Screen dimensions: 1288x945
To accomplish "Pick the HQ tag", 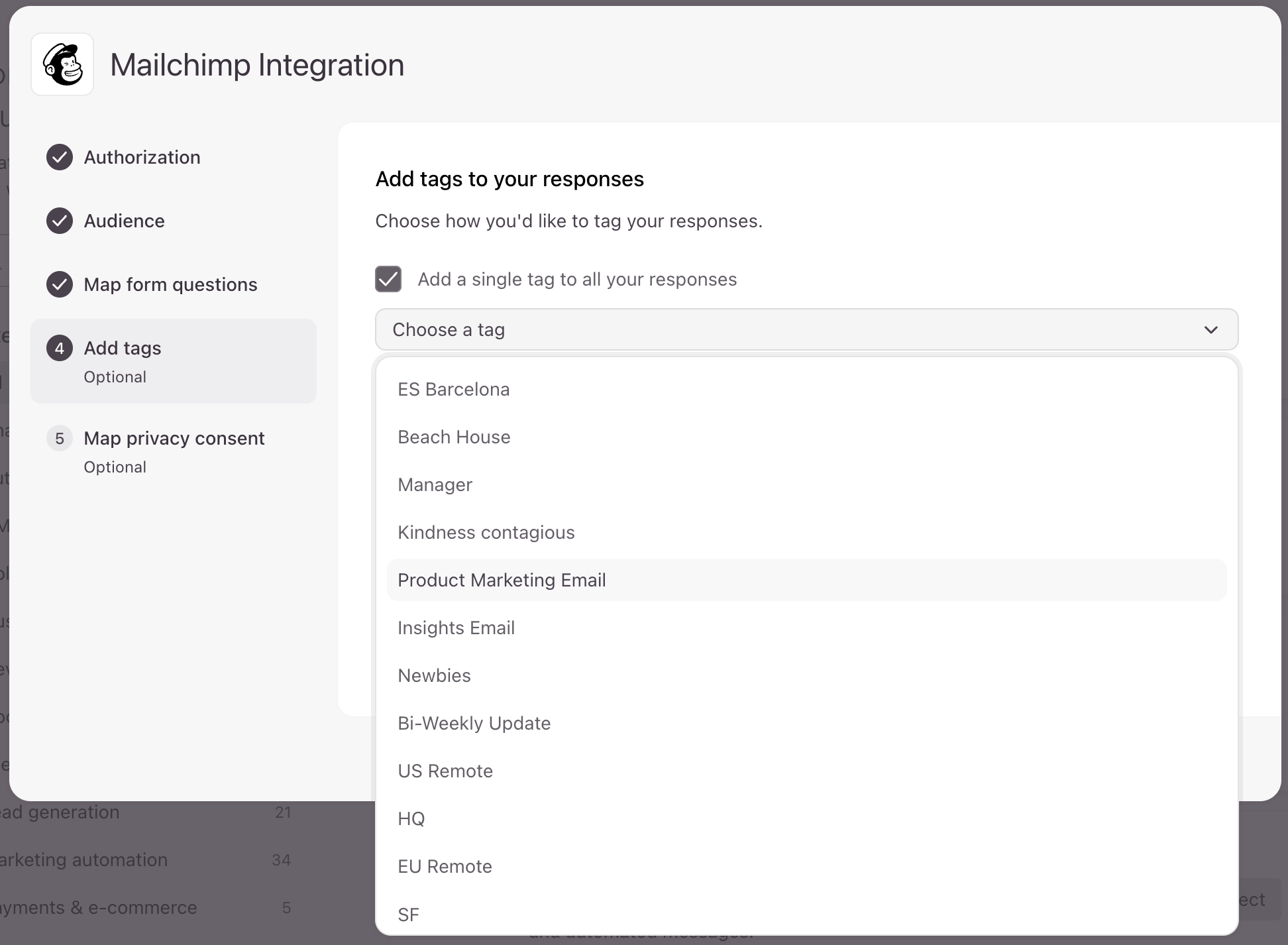I will (806, 818).
